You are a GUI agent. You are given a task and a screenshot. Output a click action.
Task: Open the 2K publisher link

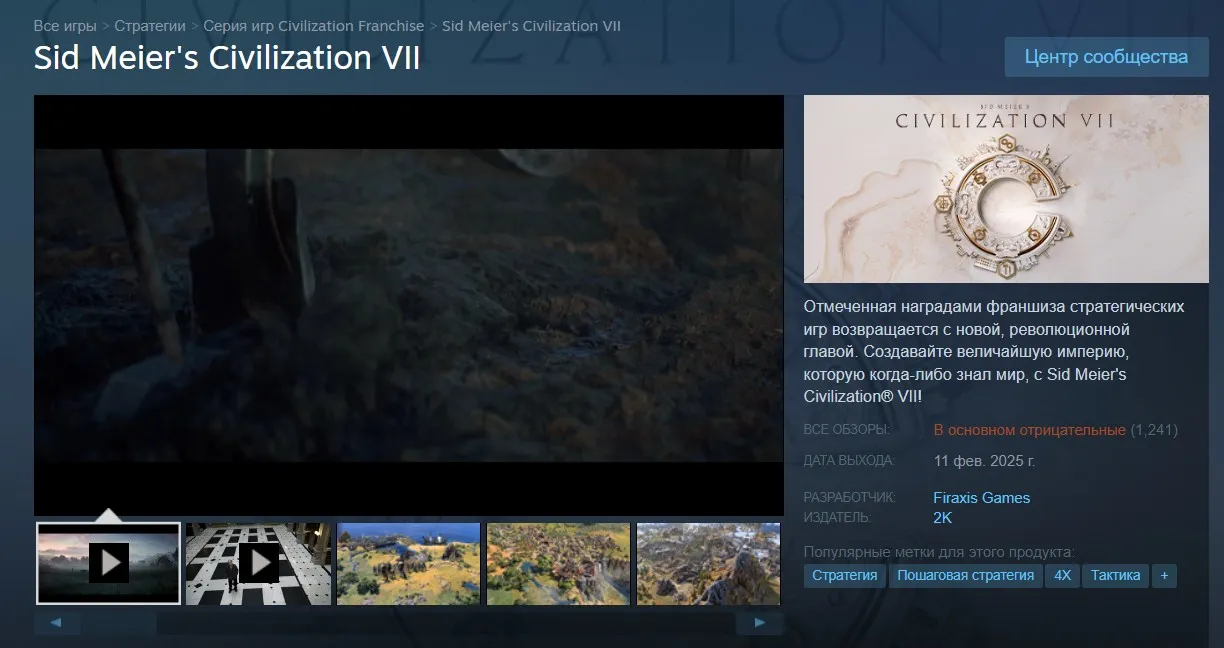tap(942, 517)
